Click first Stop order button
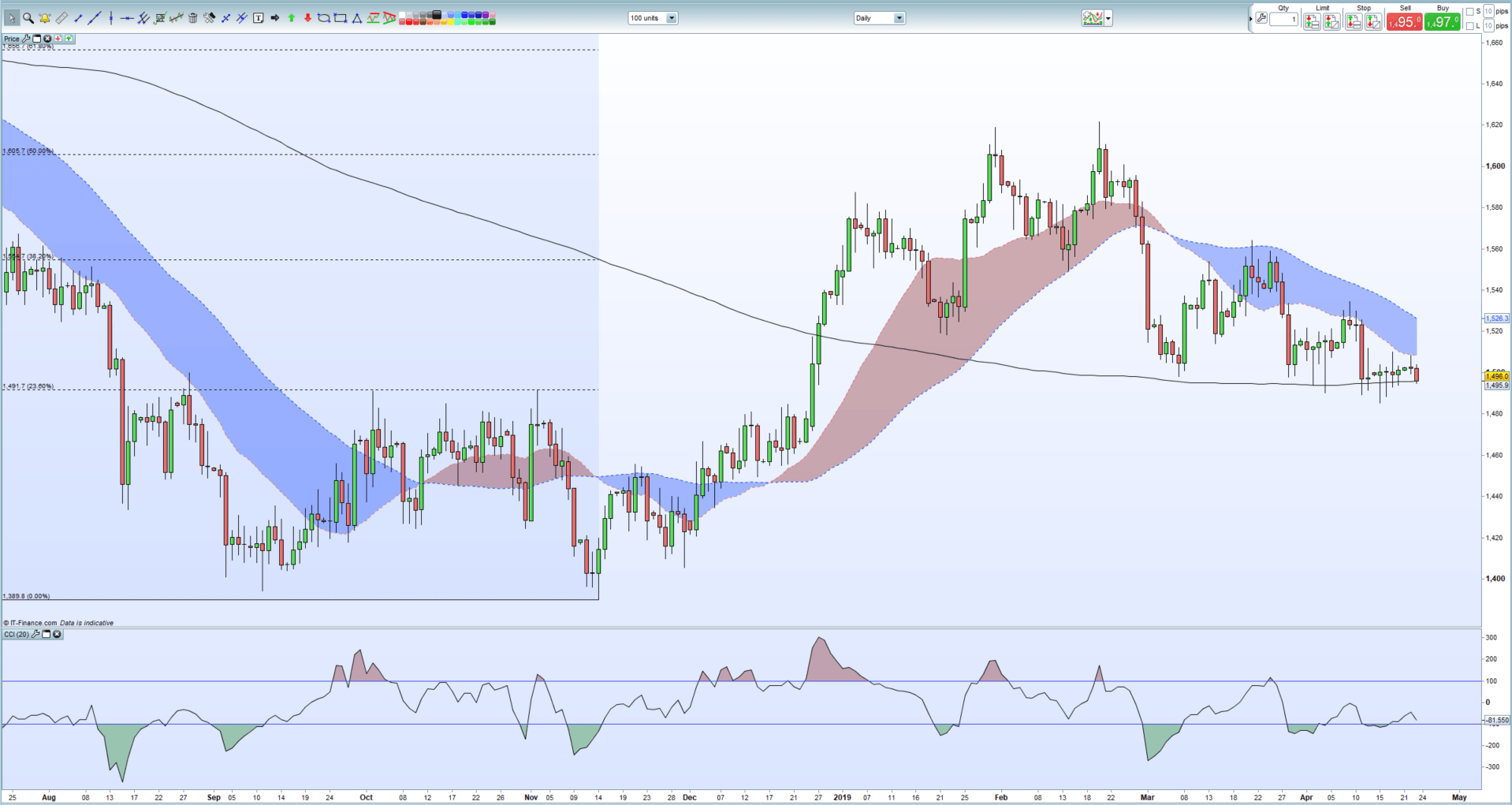The width and height of the screenshot is (1512, 805). coord(1354,21)
